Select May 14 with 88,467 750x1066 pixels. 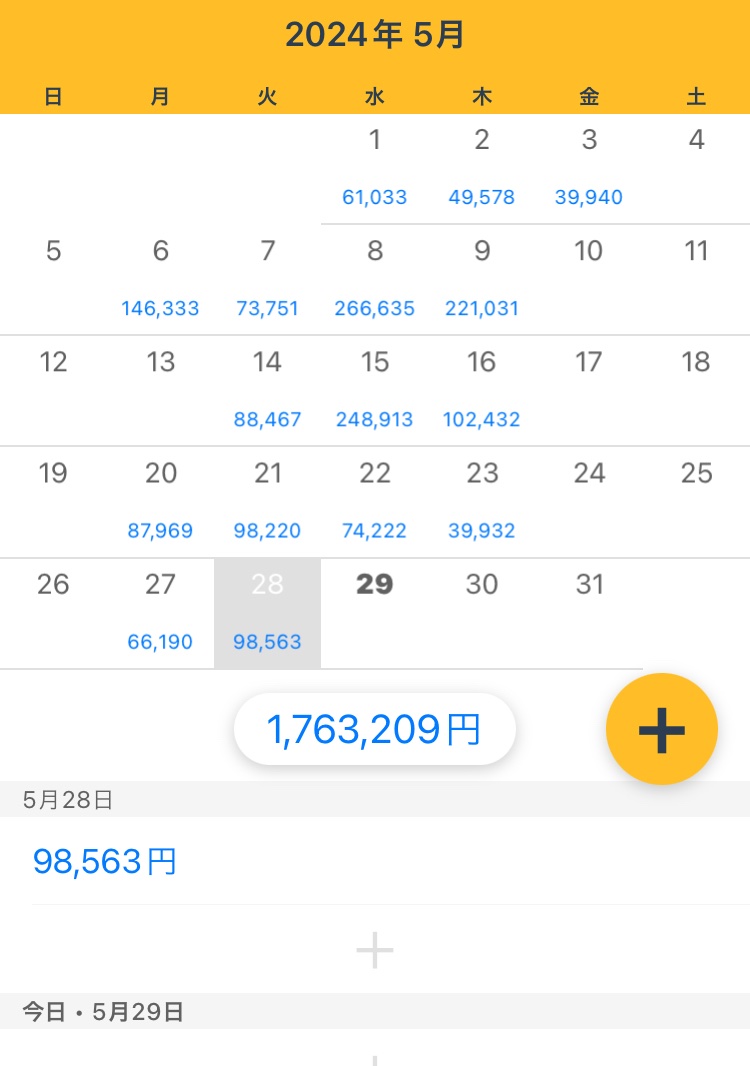pos(268,391)
